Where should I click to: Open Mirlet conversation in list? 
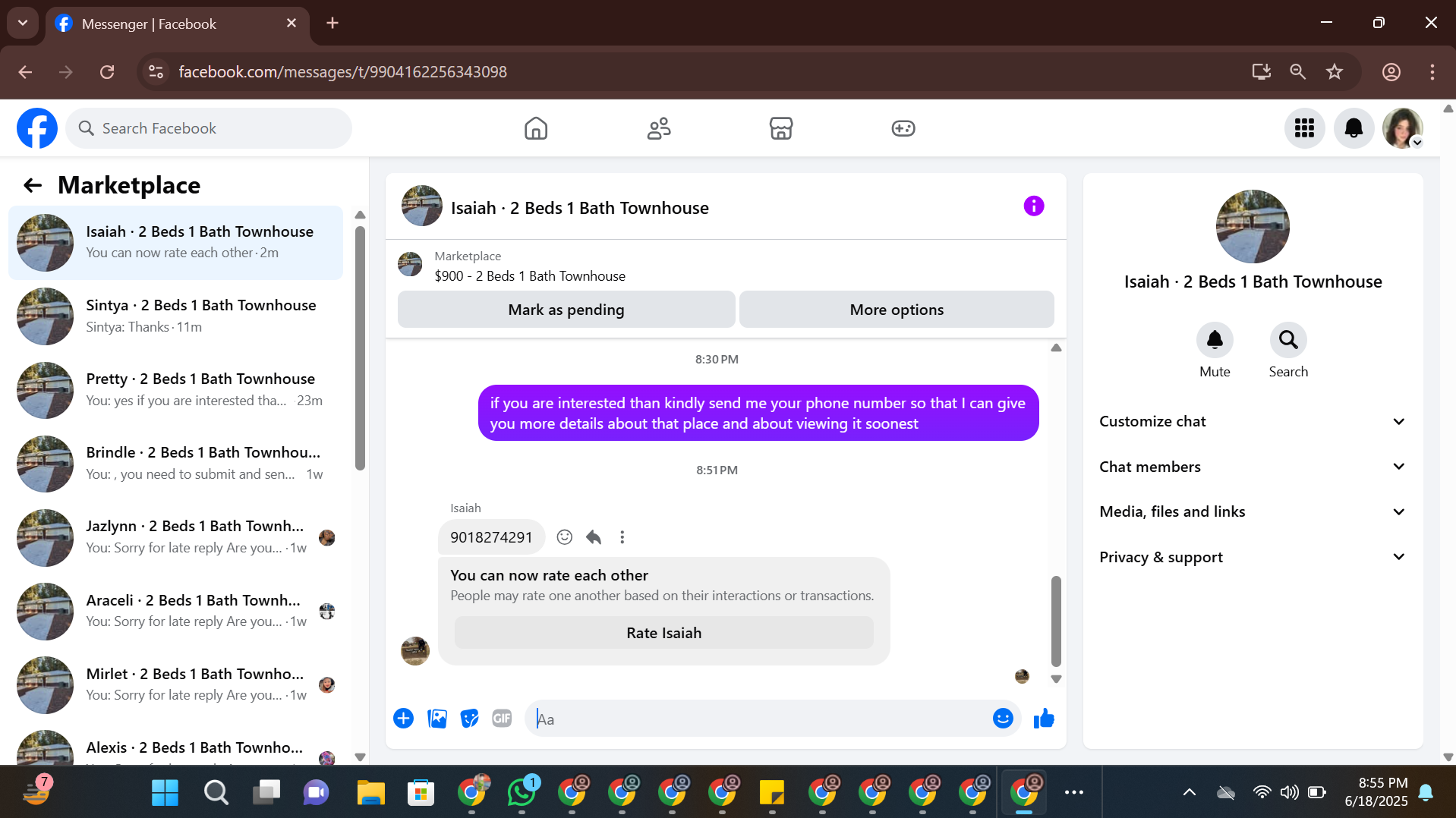click(176, 684)
